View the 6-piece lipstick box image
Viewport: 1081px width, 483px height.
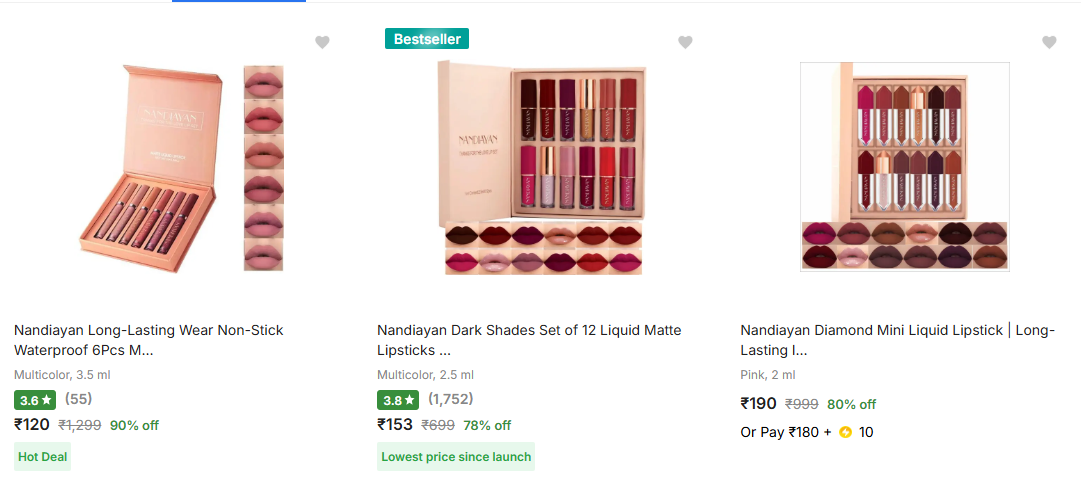[x=180, y=168]
